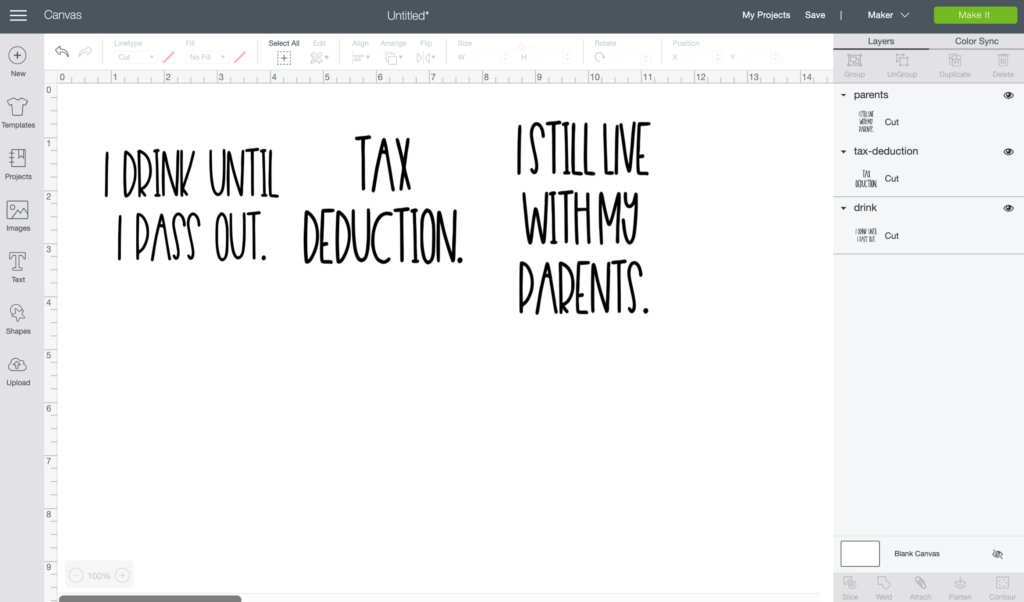Click the Width size field

[x=490, y=57]
